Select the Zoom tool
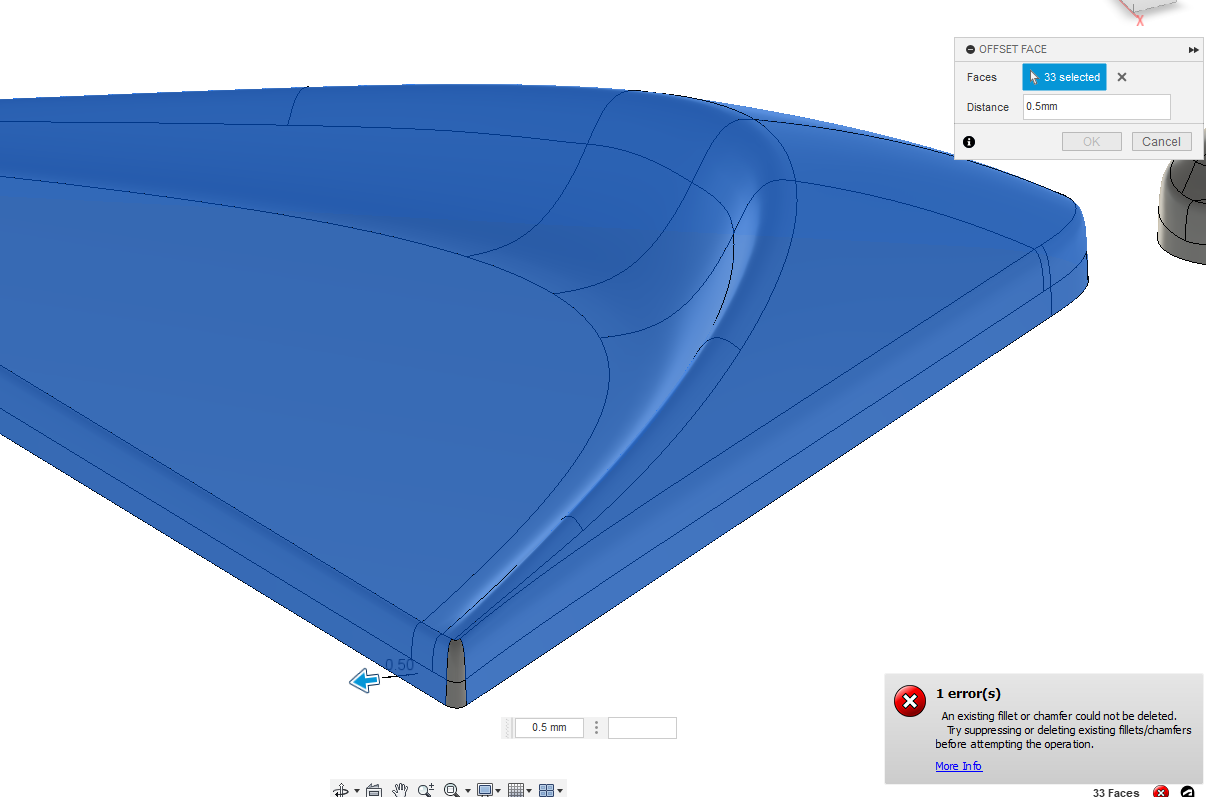This screenshot has width=1206, height=797. 425,789
